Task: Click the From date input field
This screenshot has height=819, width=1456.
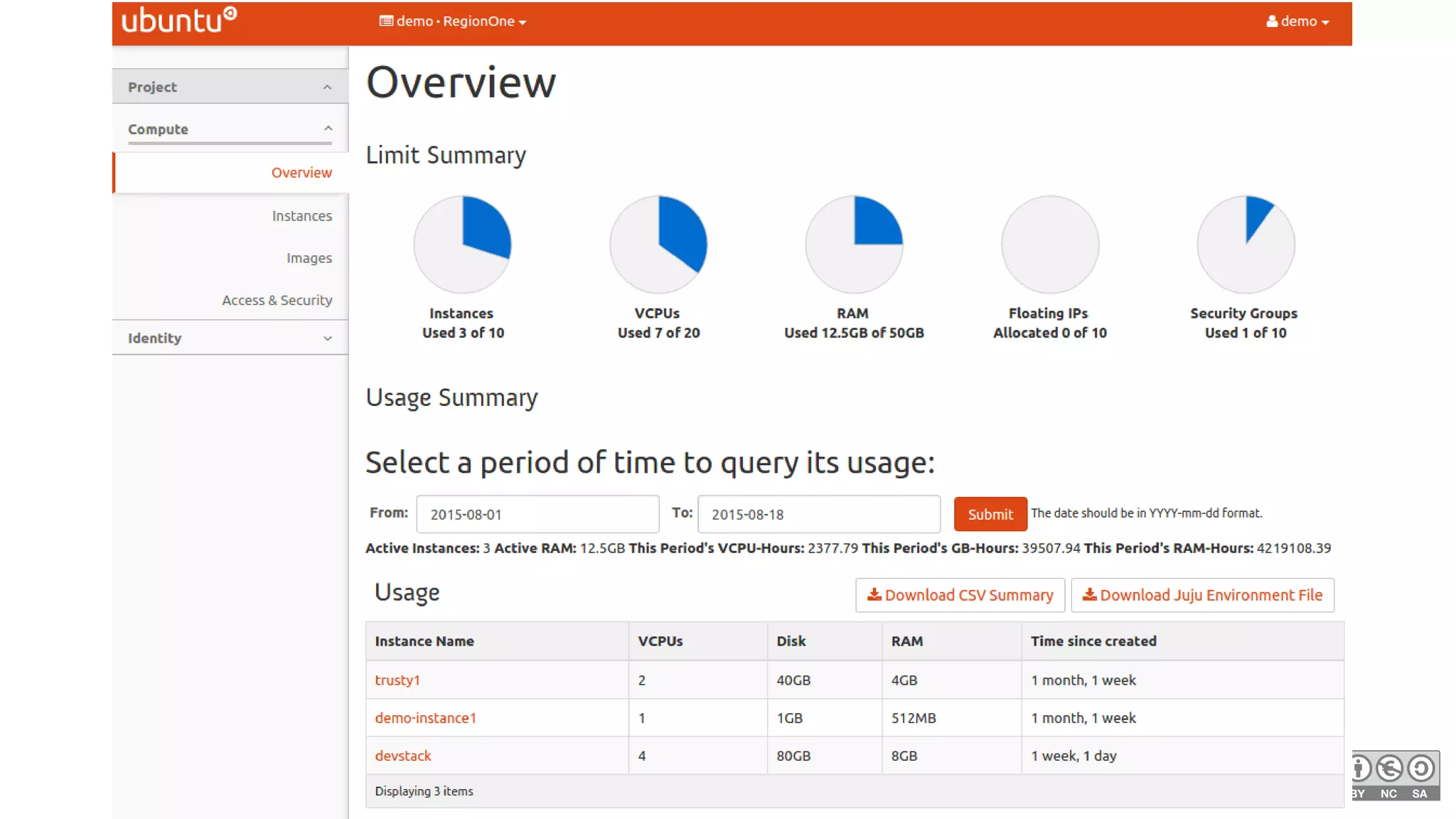Action: pyautogui.click(x=537, y=514)
